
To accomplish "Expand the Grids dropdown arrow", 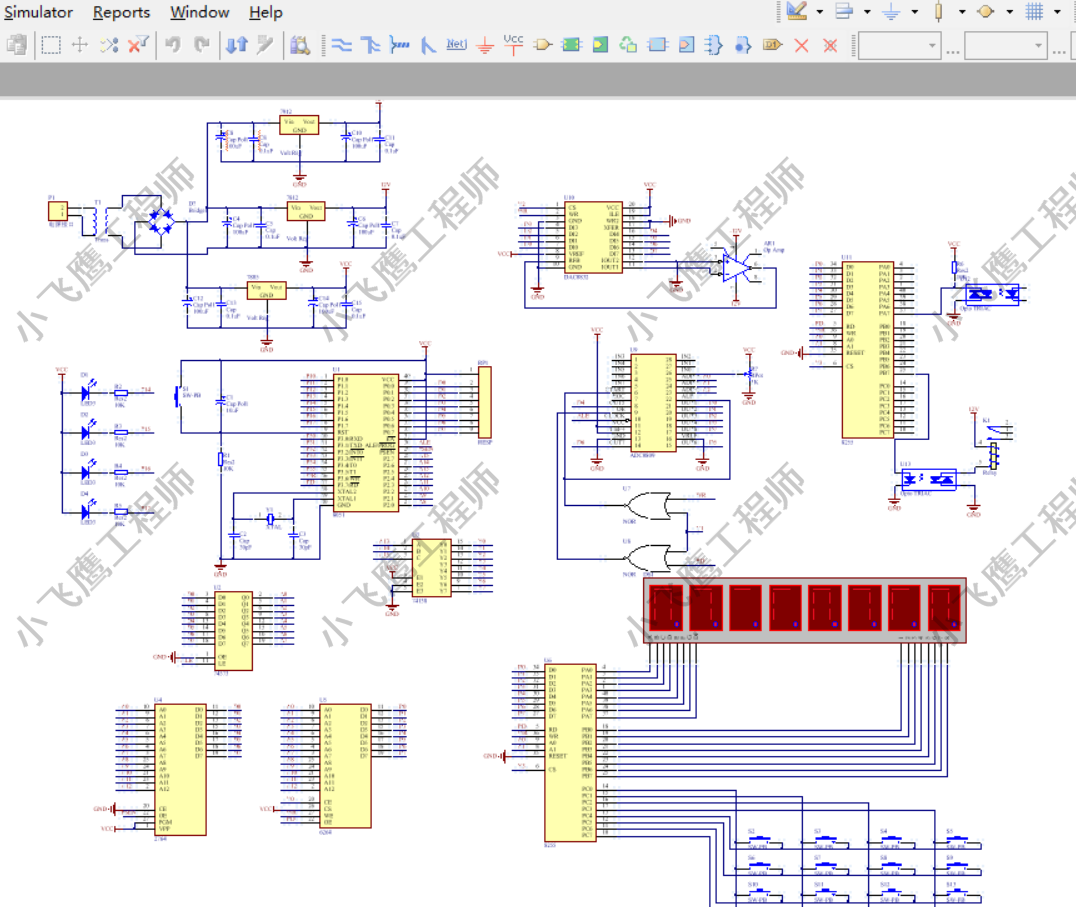I will (1057, 12).
